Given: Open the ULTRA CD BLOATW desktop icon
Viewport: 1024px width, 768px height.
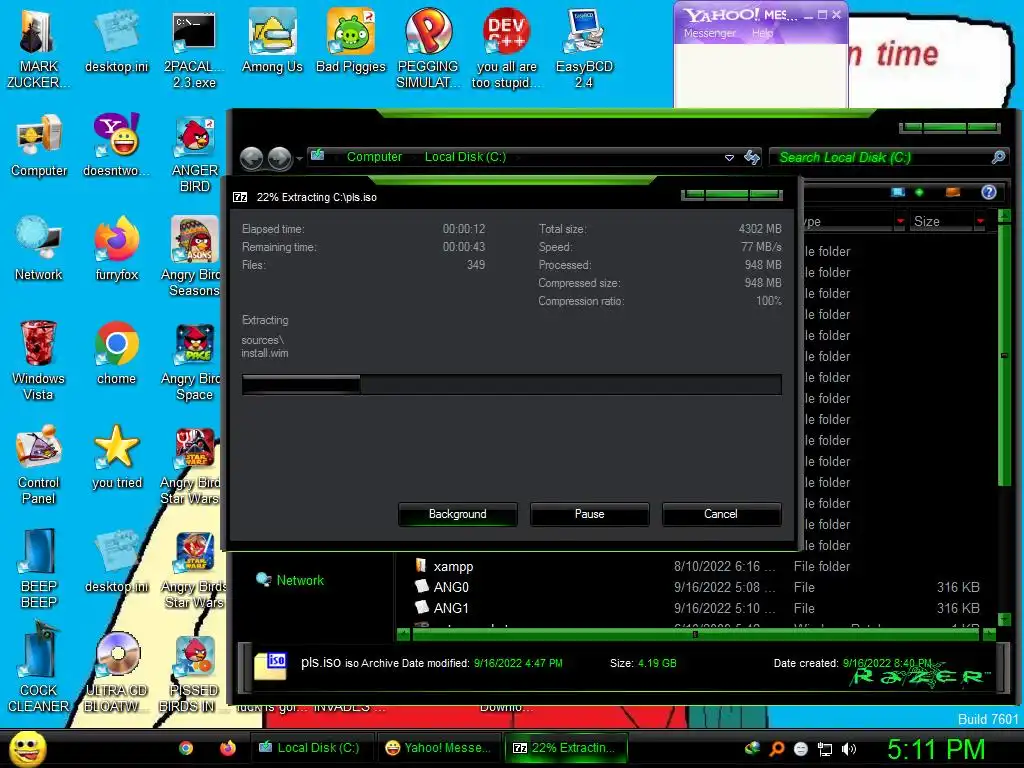Looking at the screenshot, I should pos(116,673).
